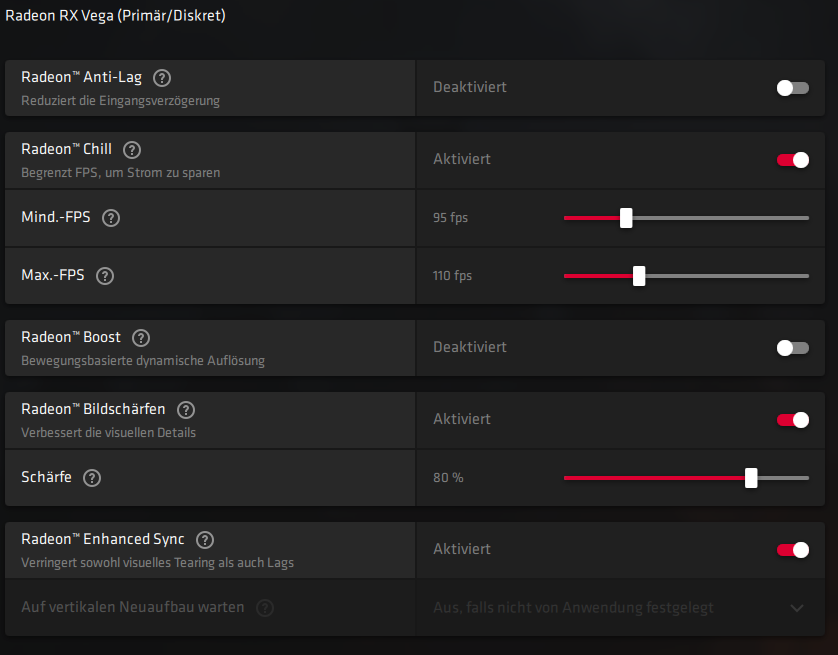Click the 80 % sharpness value
838x655 pixels.
click(x=447, y=478)
